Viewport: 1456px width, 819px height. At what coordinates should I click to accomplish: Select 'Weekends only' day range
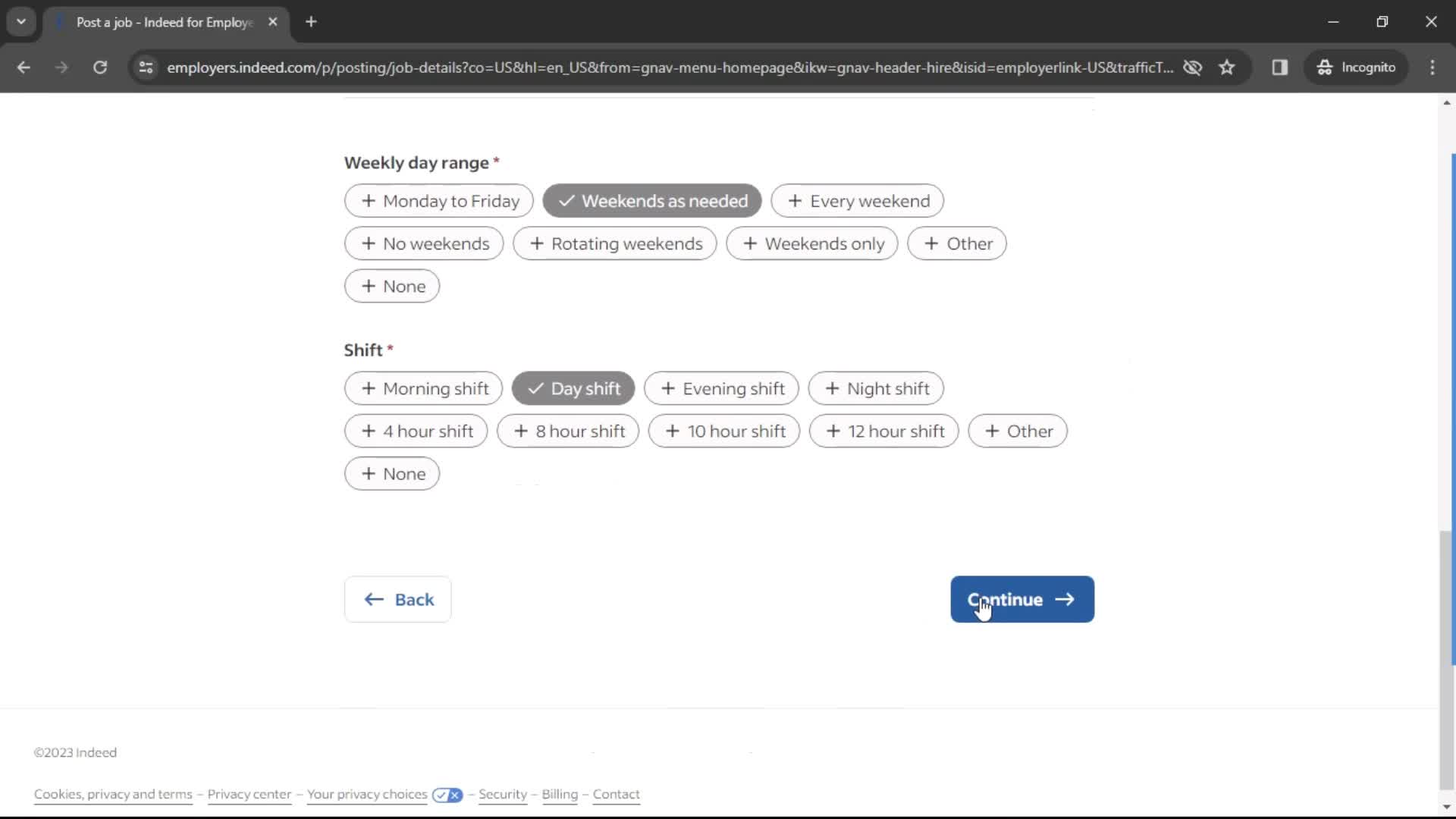tap(813, 243)
